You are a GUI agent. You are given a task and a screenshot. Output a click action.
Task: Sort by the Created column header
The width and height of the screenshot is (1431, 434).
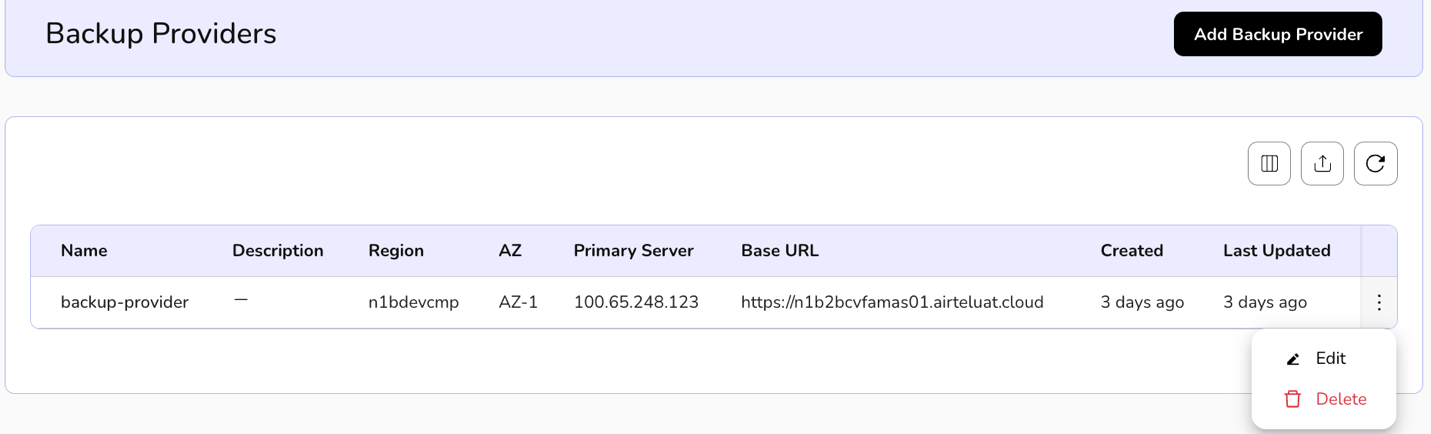(x=1131, y=251)
